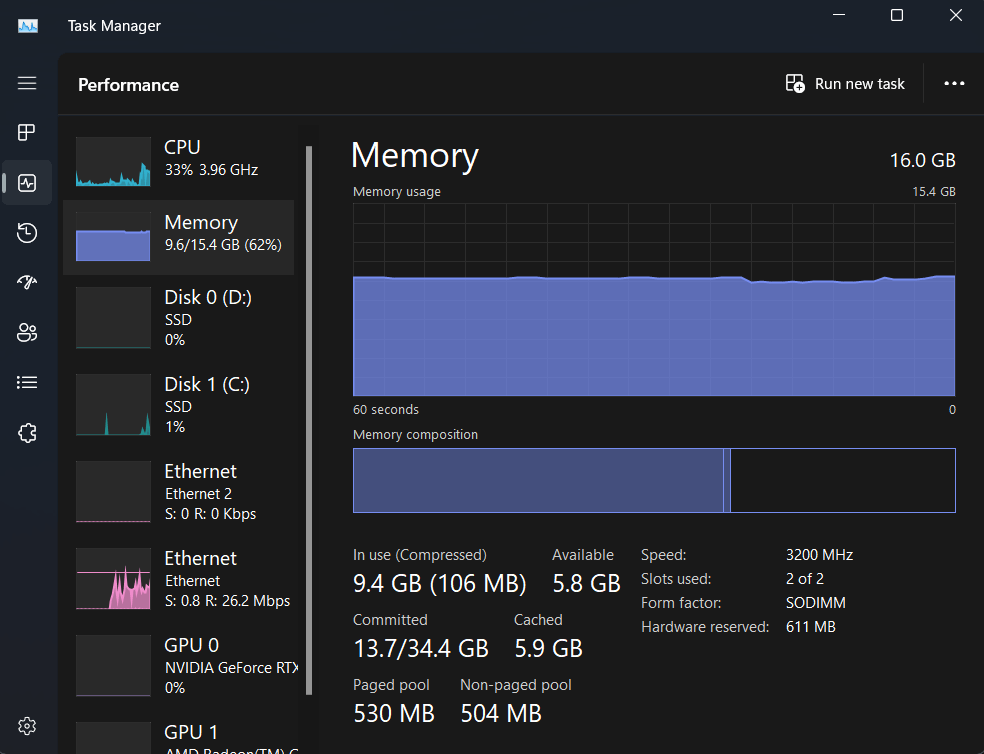
Task: Select the Performance page icon
Action: 27,183
